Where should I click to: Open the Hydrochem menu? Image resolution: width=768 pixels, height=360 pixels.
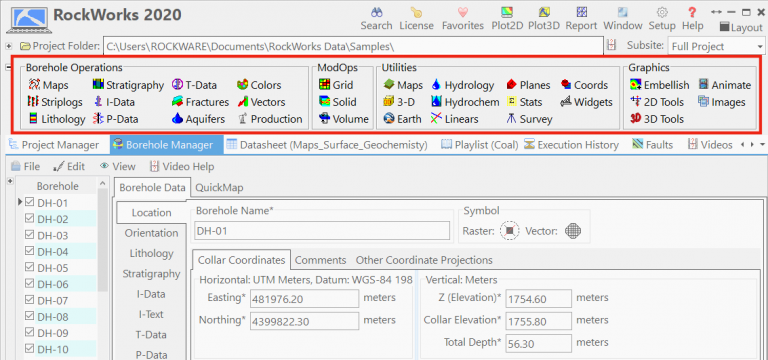tap(465, 102)
